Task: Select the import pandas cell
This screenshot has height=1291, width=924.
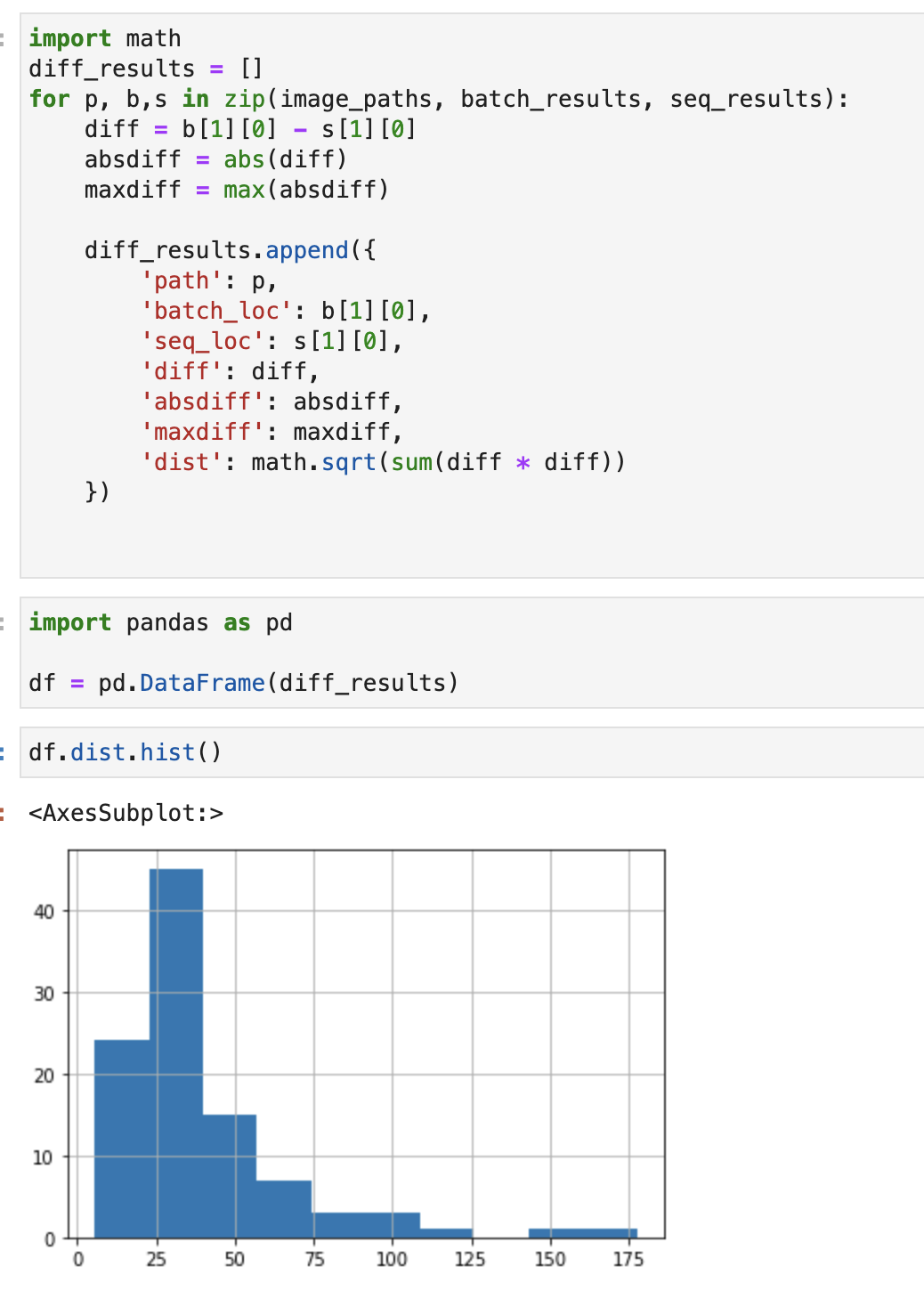Action: tap(472, 653)
